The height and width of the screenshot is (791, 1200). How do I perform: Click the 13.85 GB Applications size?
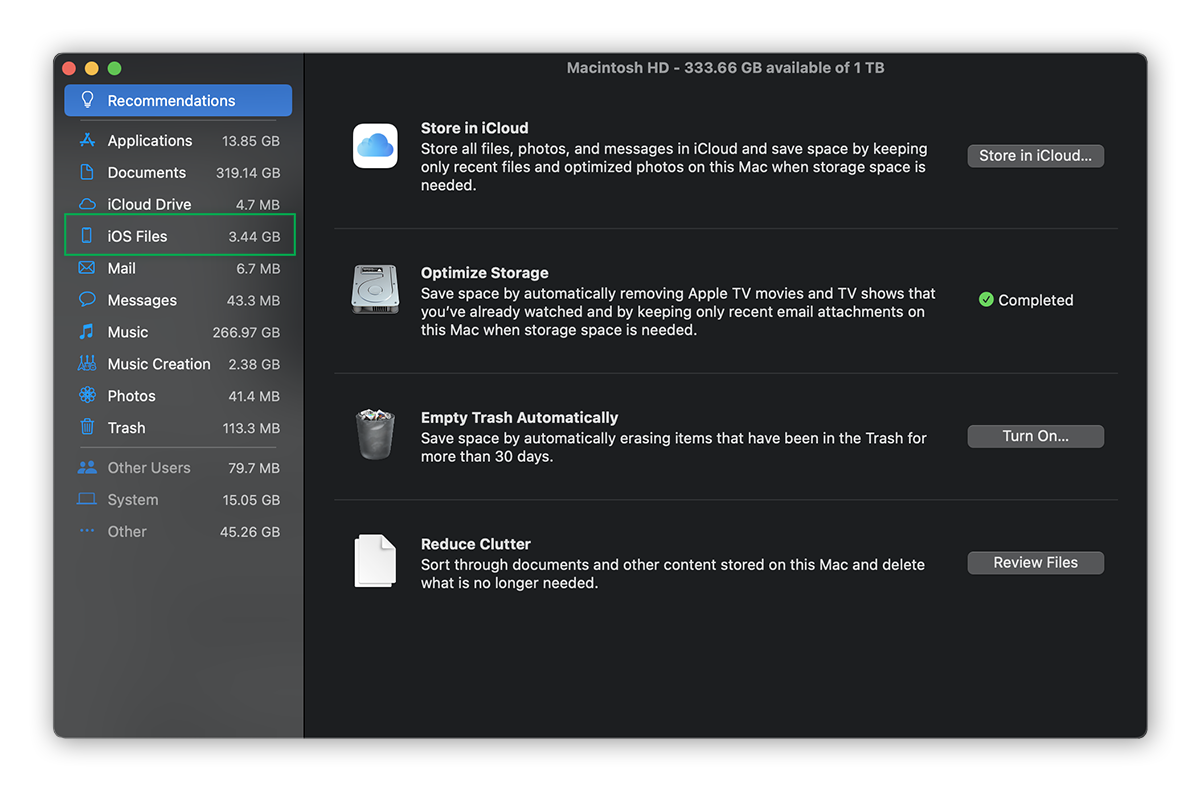point(251,141)
